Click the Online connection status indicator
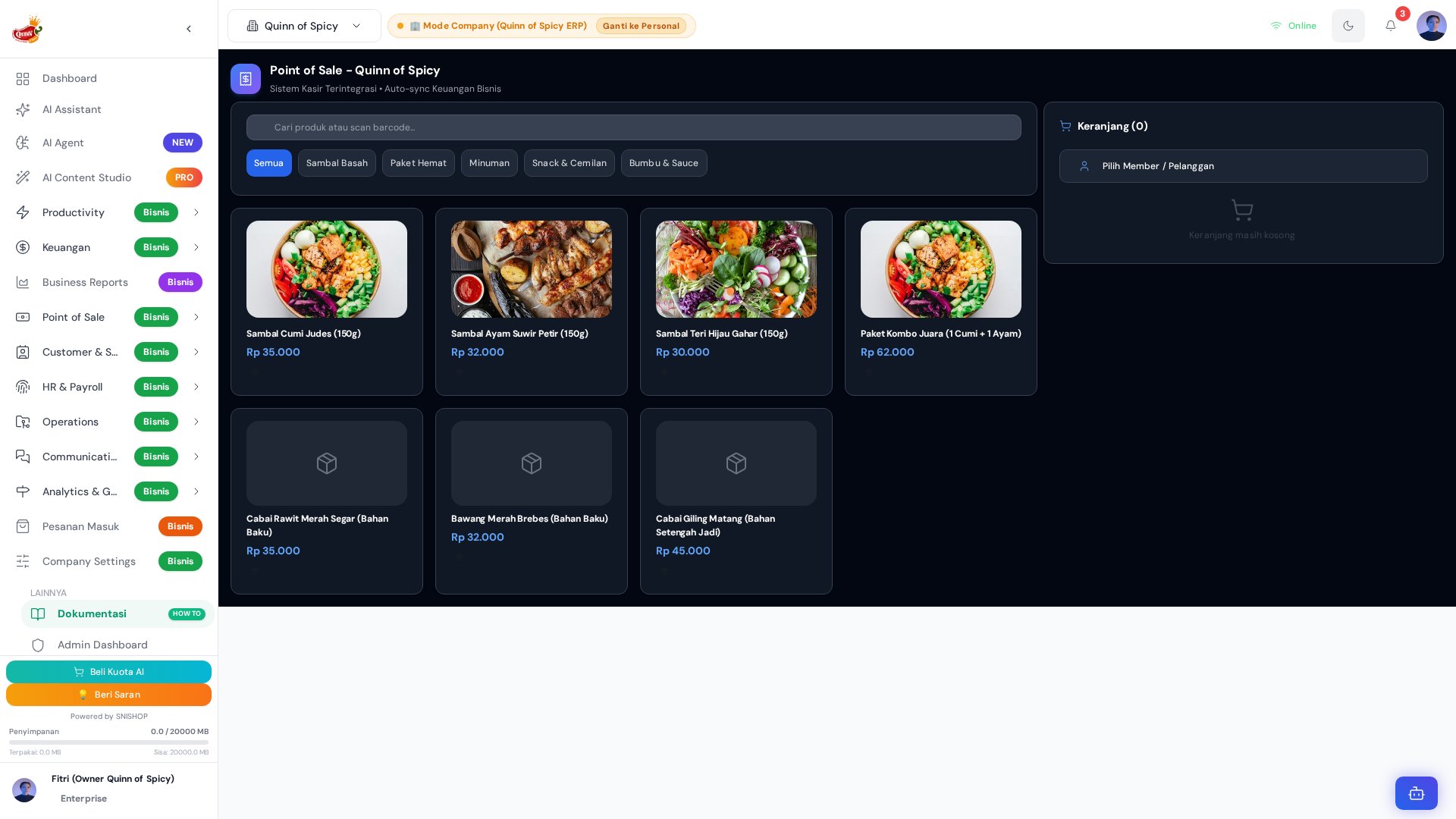Screen dimensions: 1456x819 pyautogui.click(x=1294, y=26)
